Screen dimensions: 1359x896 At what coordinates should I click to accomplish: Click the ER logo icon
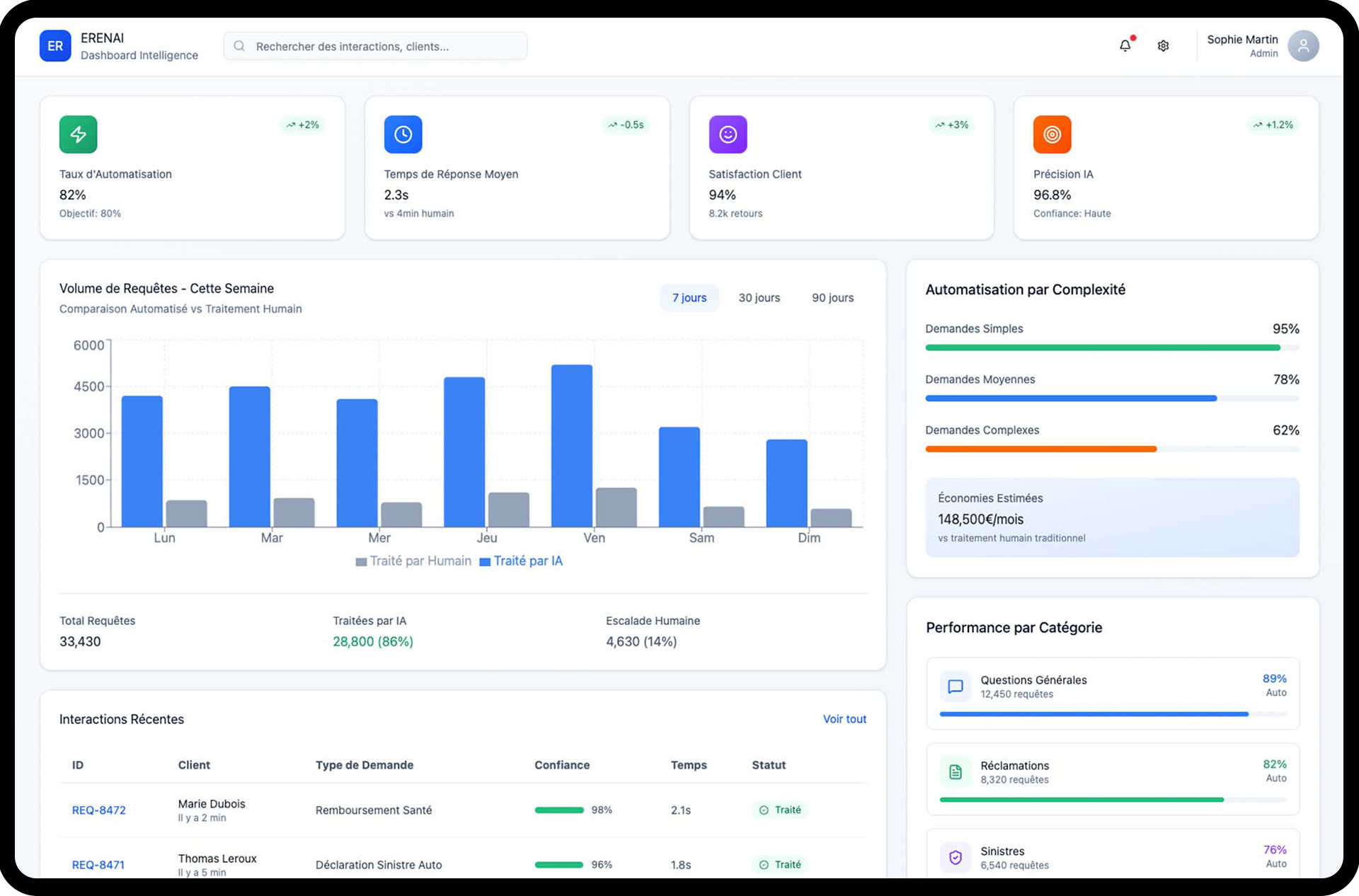pyautogui.click(x=55, y=46)
